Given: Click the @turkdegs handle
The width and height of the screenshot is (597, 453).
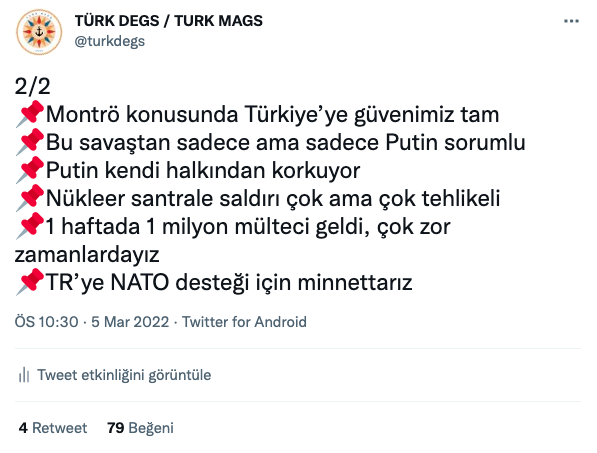Looking at the screenshot, I should (110, 41).
